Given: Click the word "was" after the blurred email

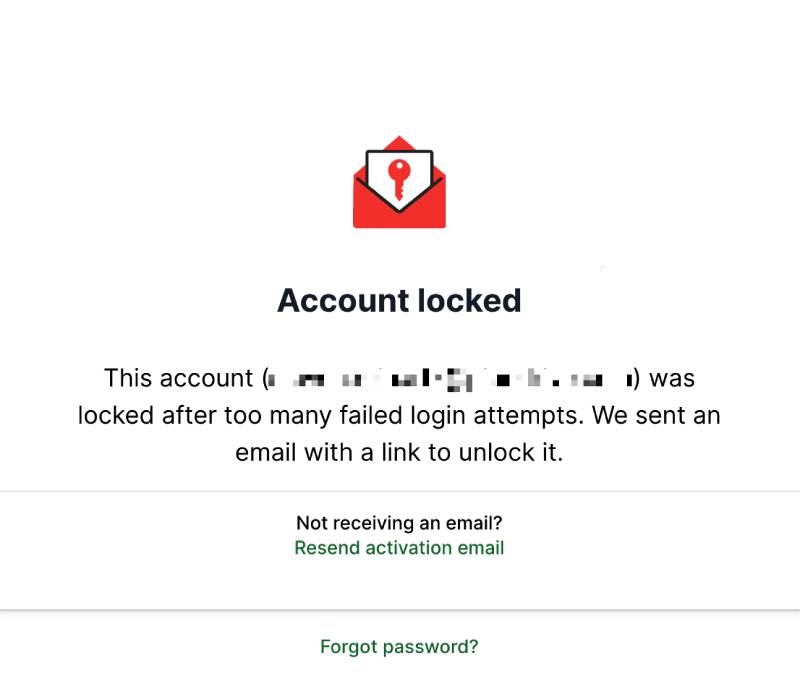Looking at the screenshot, I should (672, 379).
